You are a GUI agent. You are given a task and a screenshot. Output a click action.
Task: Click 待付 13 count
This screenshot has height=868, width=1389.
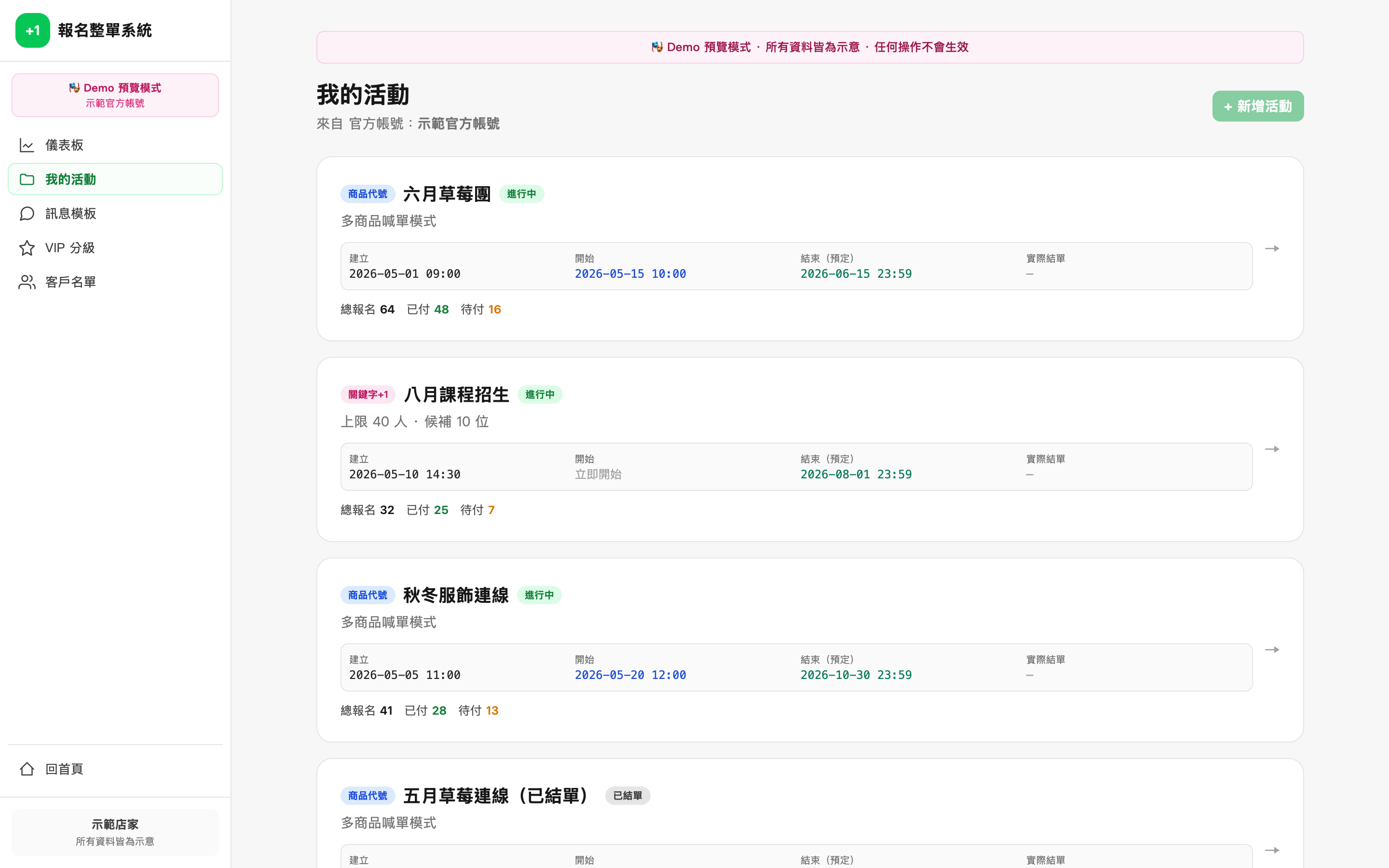click(x=479, y=711)
